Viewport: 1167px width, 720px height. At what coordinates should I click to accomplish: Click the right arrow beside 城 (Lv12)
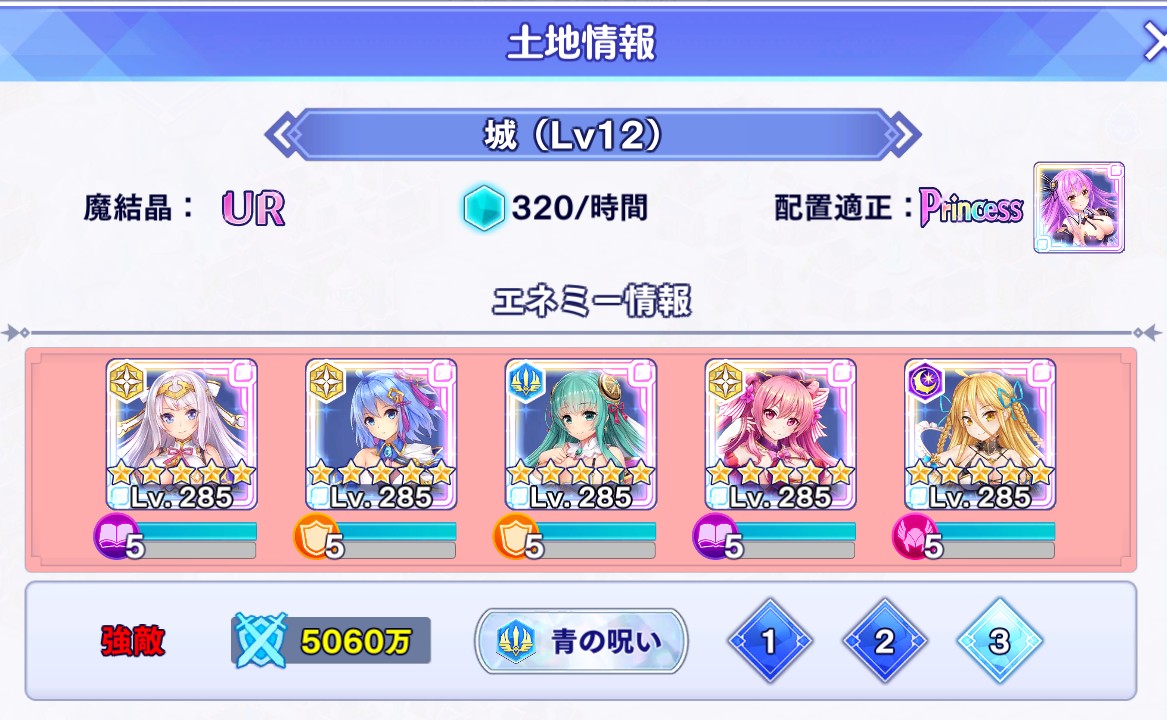tap(903, 136)
